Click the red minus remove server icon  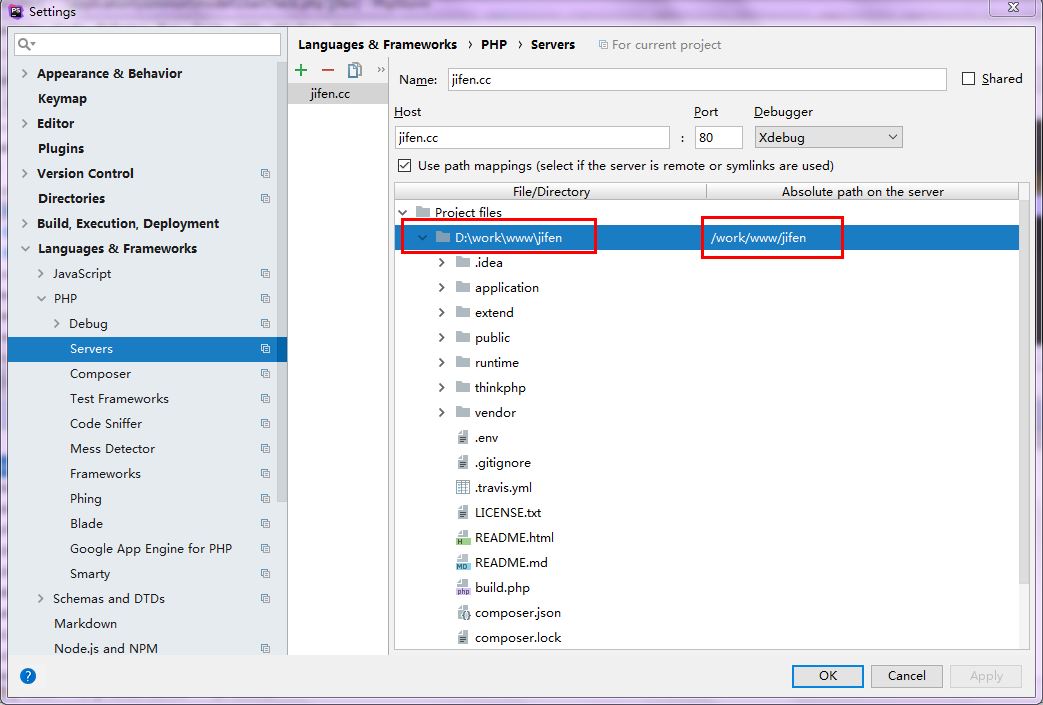[327, 70]
